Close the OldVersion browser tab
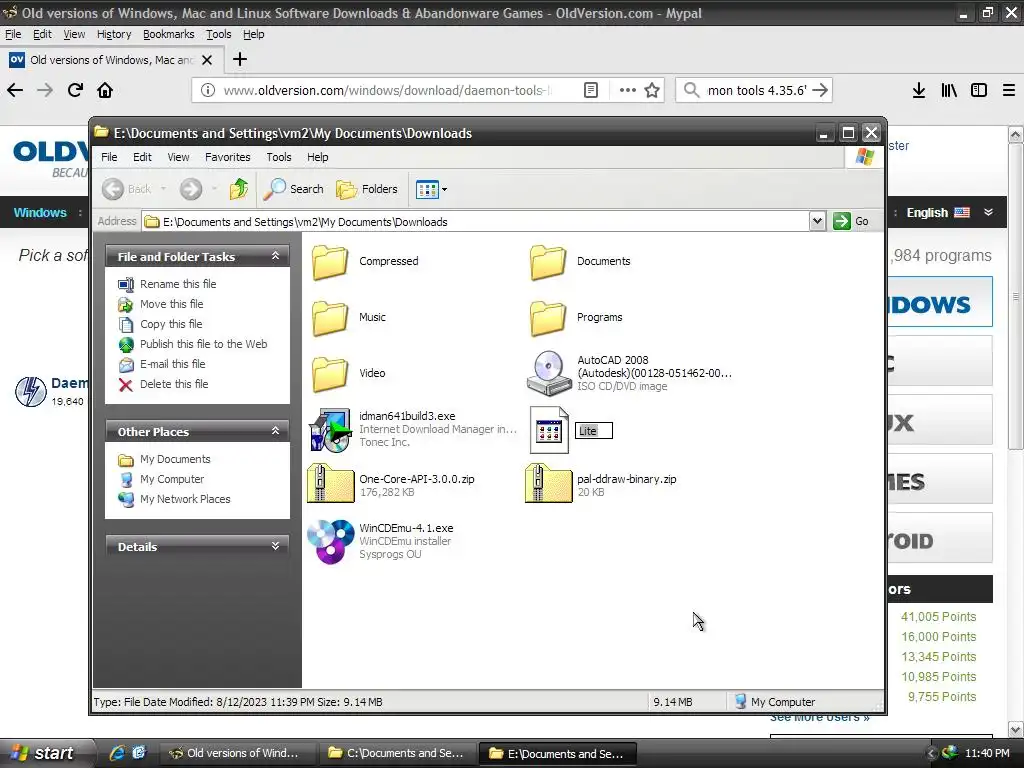Screen dimensions: 1024x768 (207, 60)
